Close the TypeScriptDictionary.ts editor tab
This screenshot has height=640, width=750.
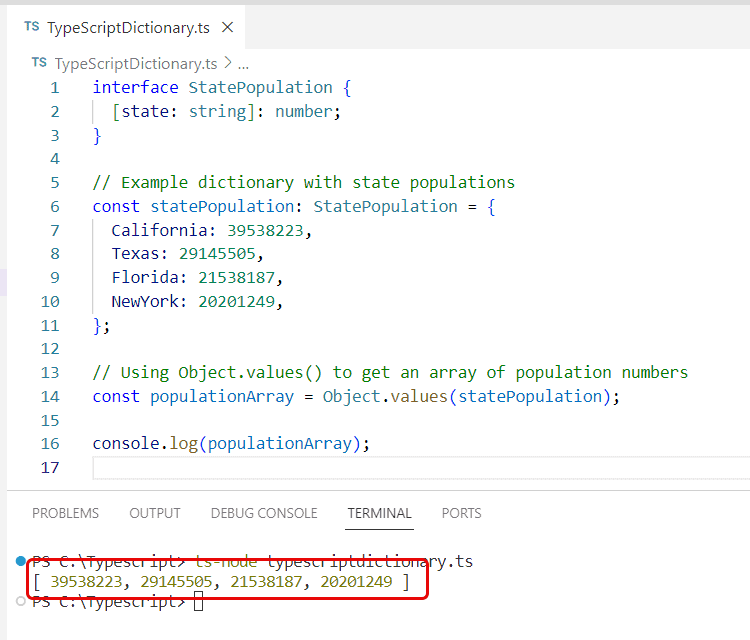[228, 27]
